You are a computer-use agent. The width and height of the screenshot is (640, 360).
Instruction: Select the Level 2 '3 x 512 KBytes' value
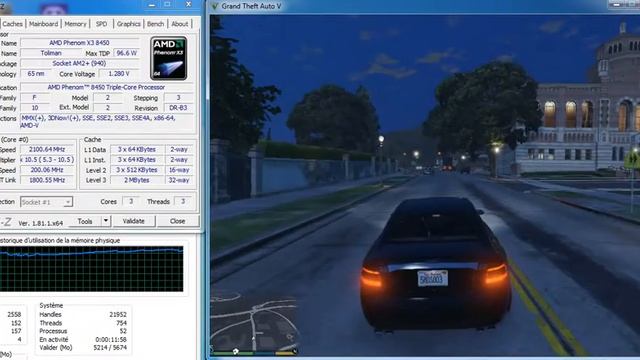pos(137,170)
